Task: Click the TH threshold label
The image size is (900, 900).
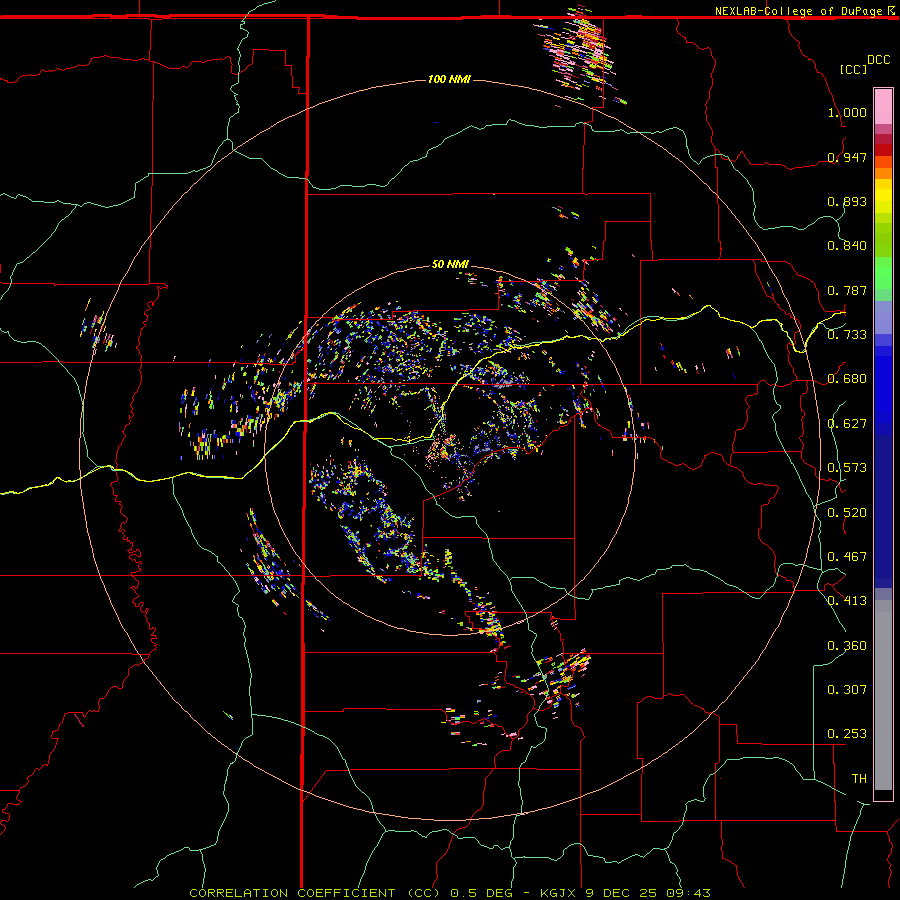Action: click(x=859, y=779)
